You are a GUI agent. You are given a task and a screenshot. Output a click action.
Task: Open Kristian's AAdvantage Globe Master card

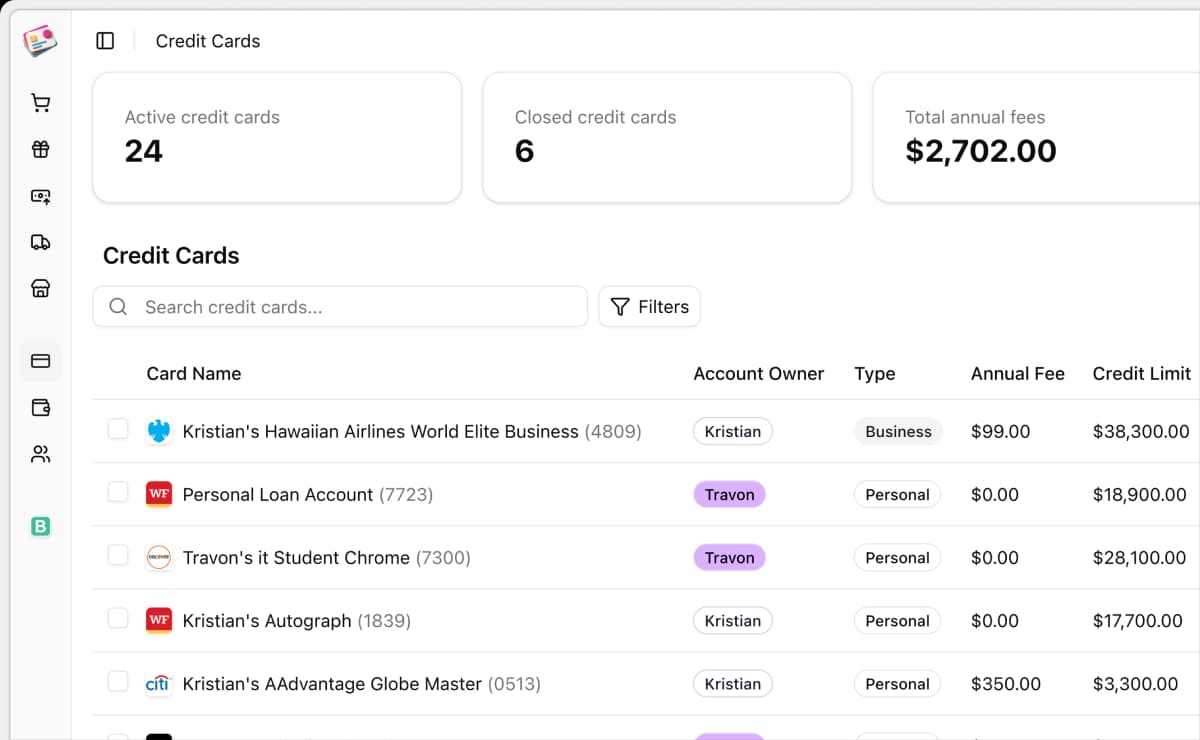332,684
